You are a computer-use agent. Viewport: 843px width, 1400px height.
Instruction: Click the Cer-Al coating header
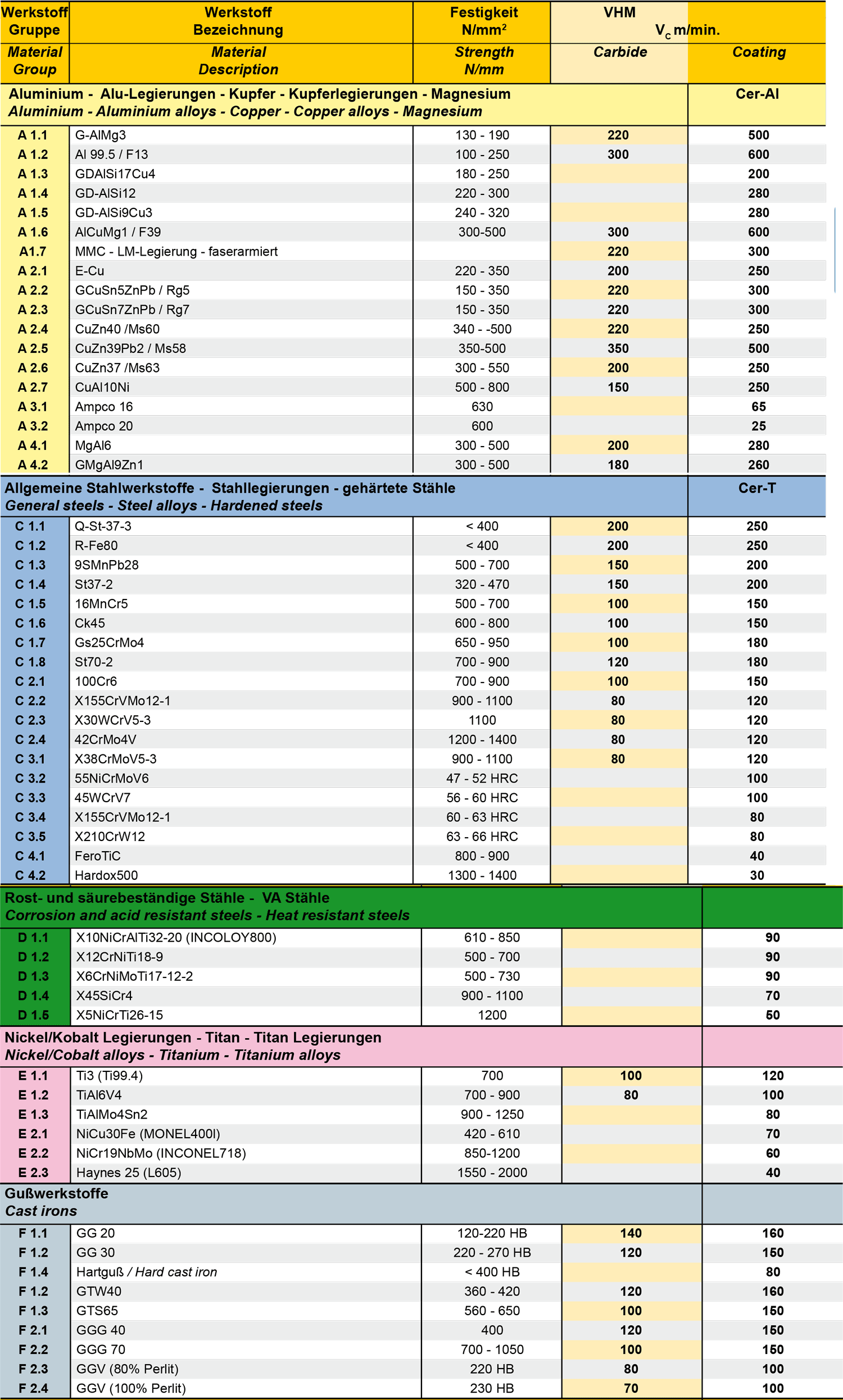pyautogui.click(x=756, y=94)
